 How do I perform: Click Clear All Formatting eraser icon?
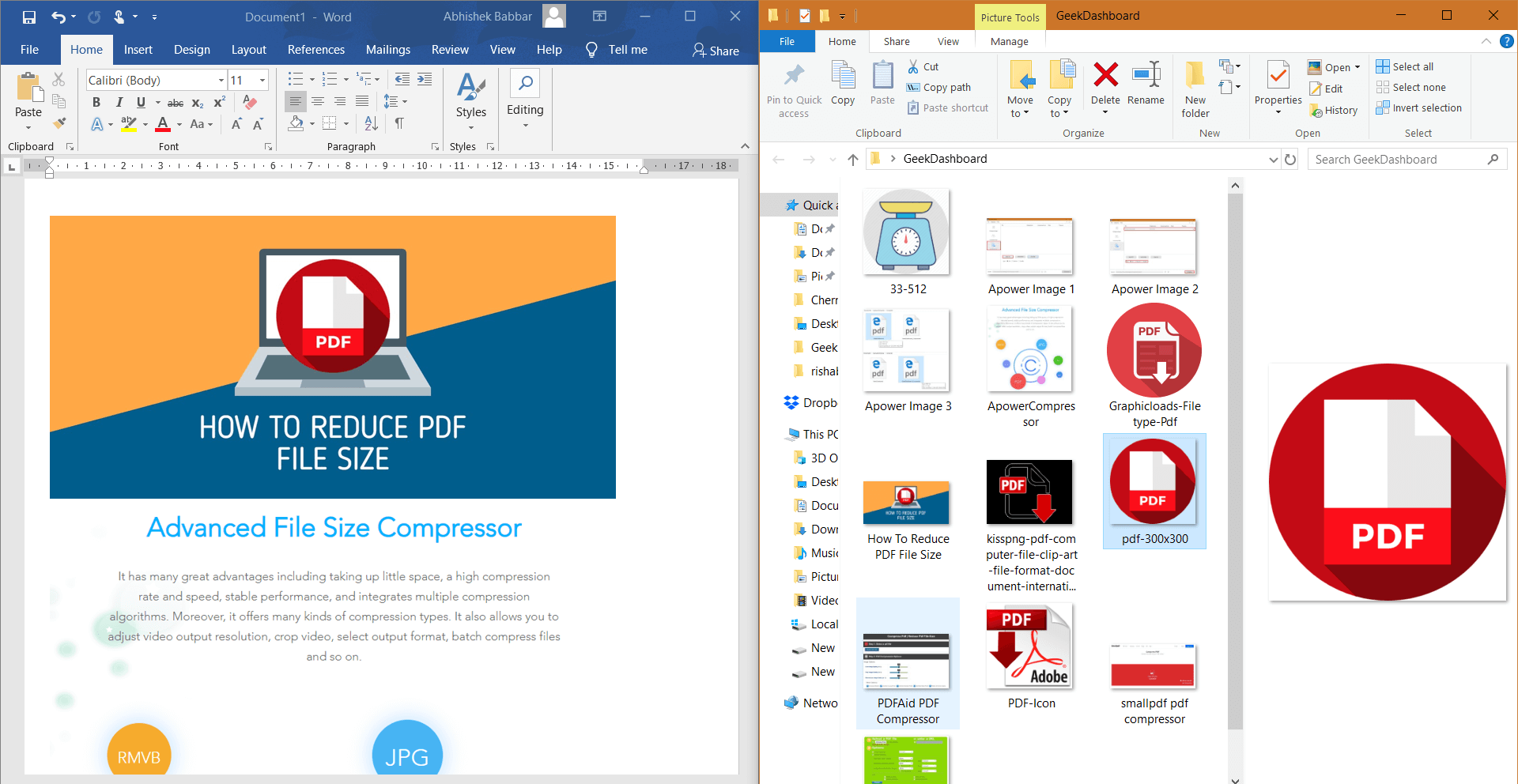coord(250,102)
